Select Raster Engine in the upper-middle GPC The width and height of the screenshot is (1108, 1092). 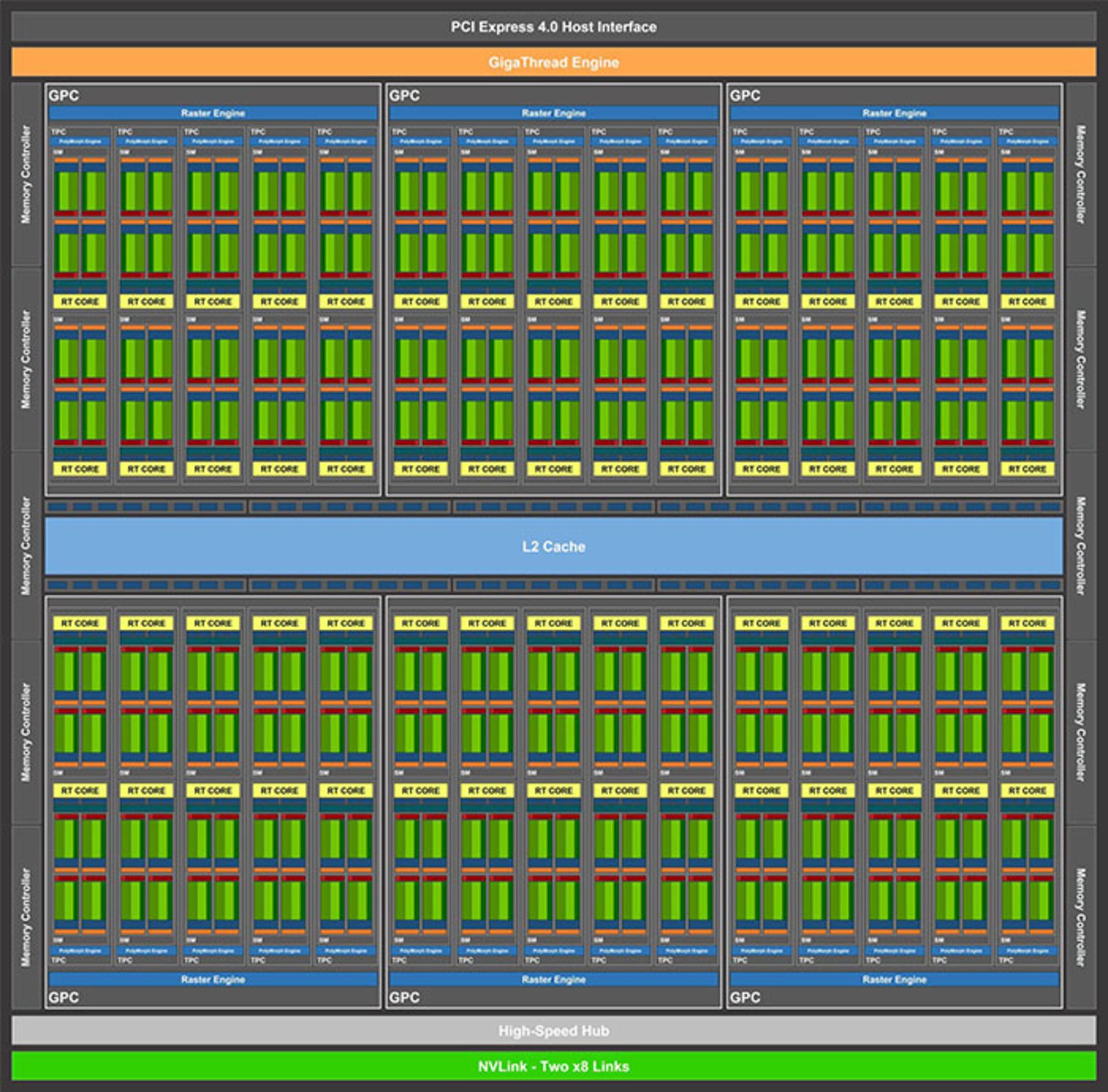click(x=553, y=113)
